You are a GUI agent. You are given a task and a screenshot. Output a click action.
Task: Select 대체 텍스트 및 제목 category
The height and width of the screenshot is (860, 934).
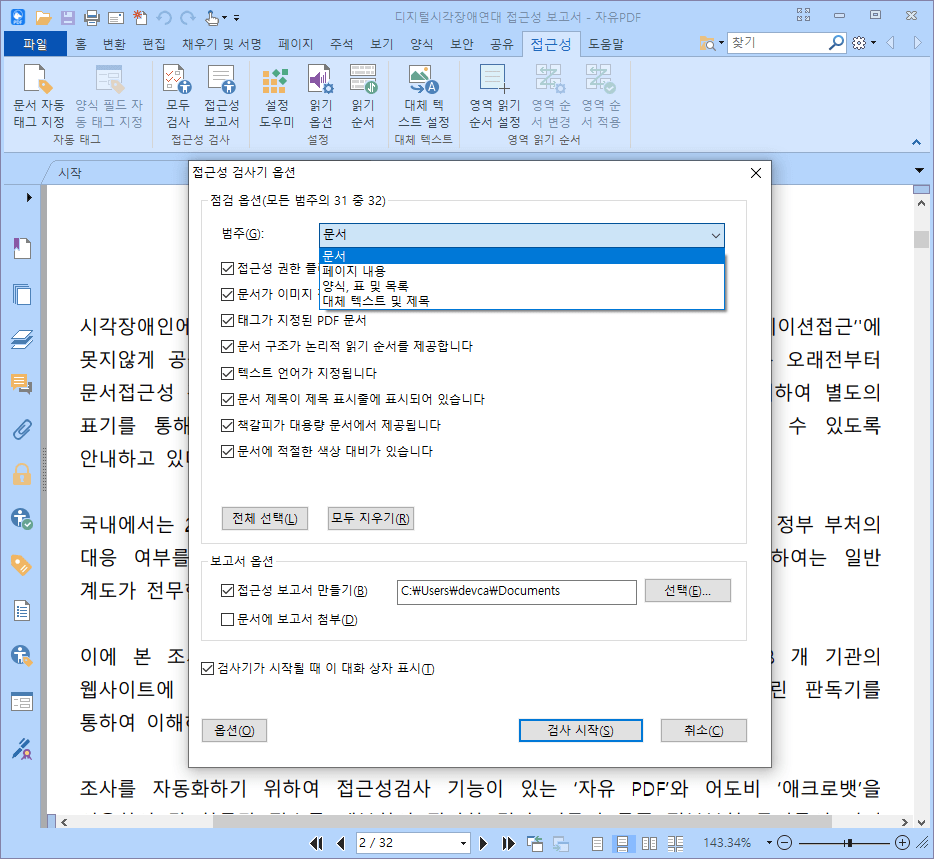[x=521, y=301]
